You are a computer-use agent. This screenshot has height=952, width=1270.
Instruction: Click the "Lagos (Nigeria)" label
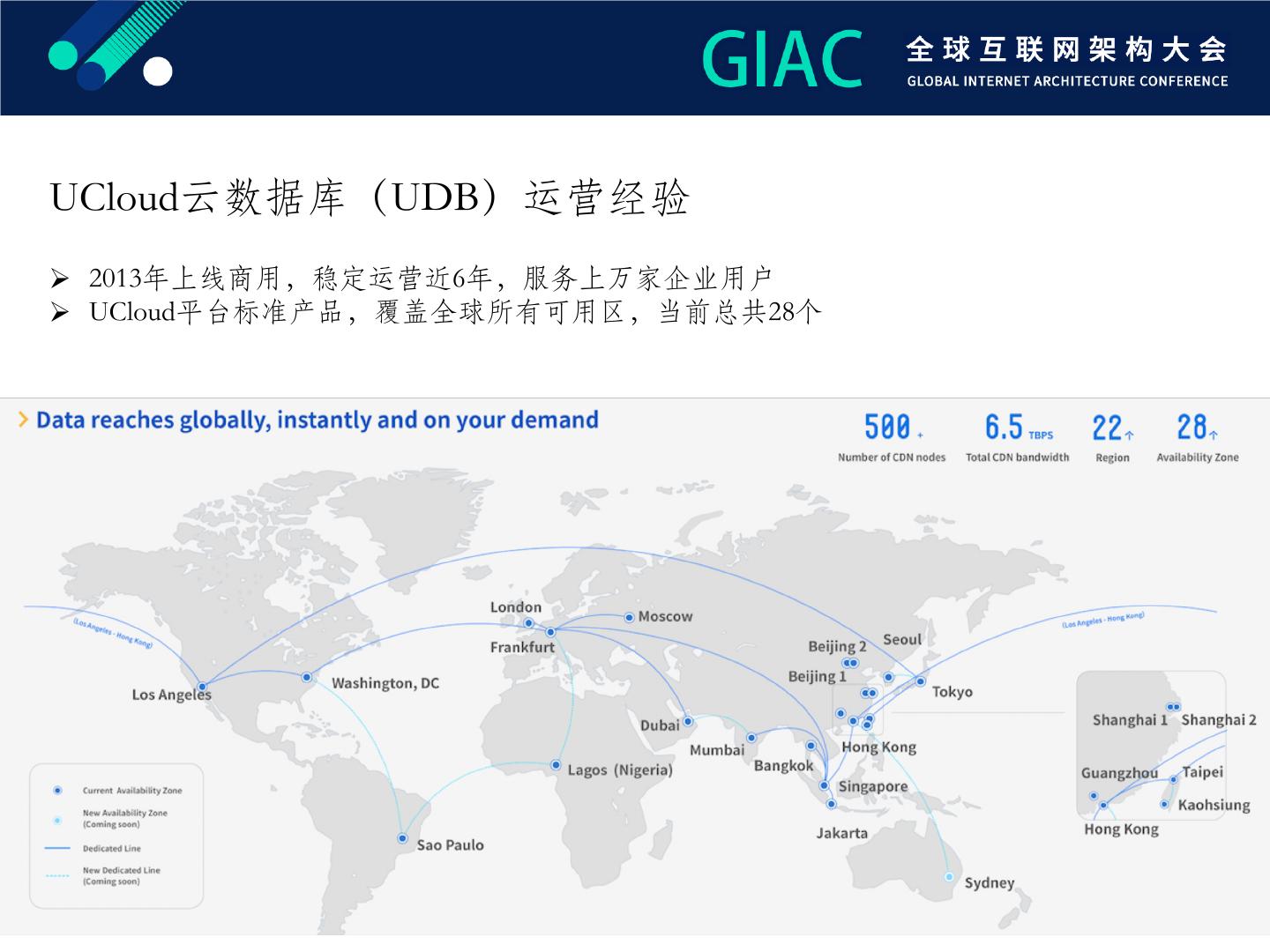(x=620, y=770)
